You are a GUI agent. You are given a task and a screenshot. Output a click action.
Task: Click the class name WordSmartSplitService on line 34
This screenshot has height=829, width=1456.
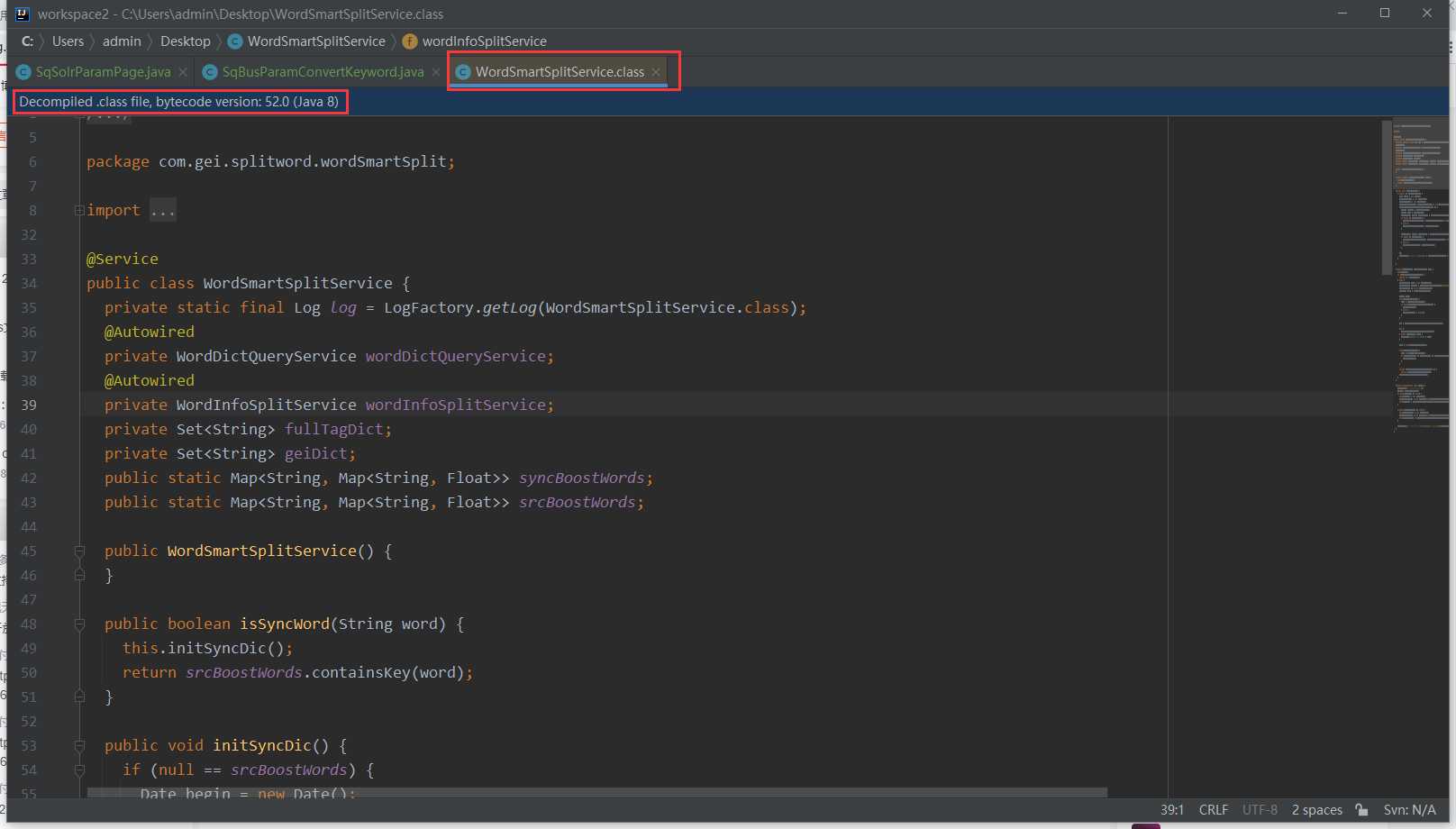coord(297,283)
